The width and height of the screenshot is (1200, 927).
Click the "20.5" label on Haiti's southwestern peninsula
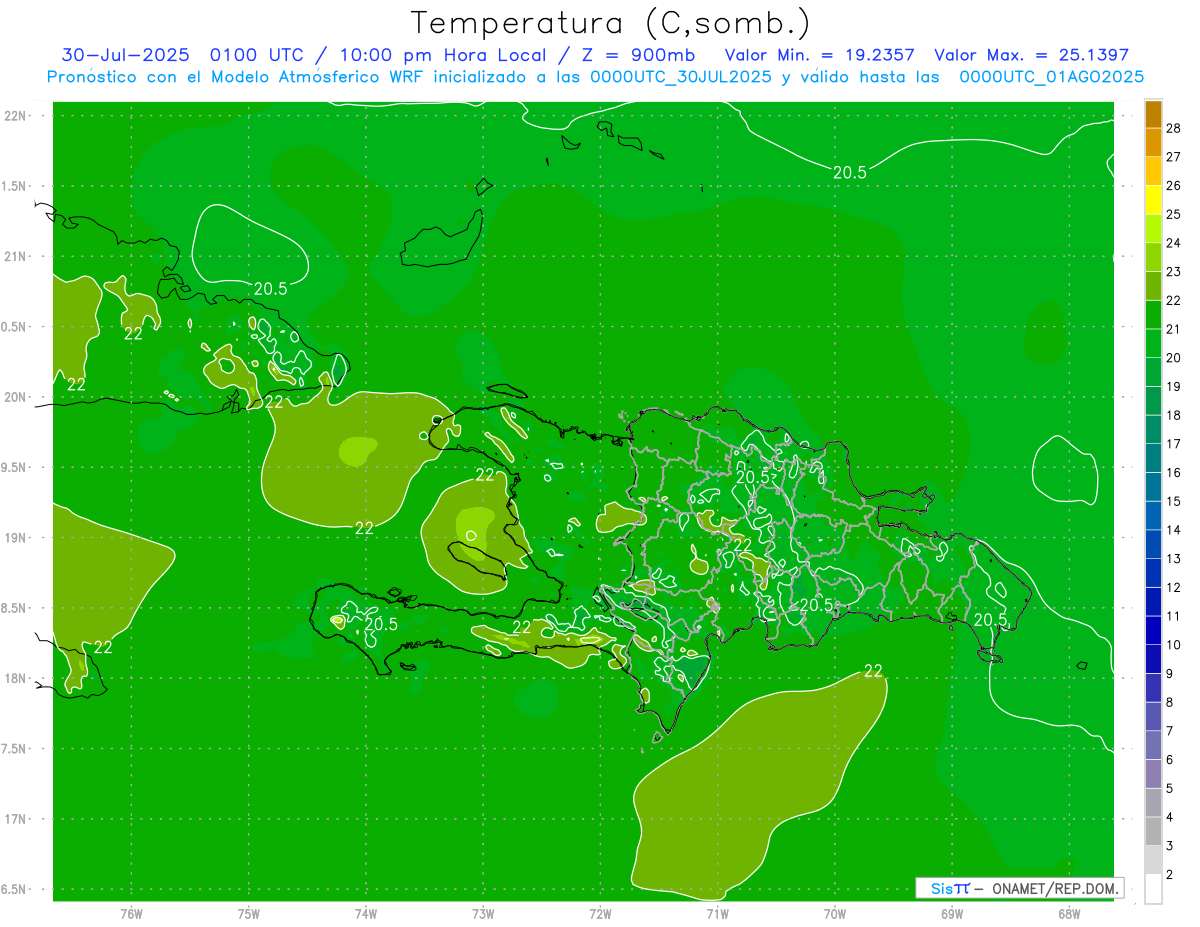(381, 624)
